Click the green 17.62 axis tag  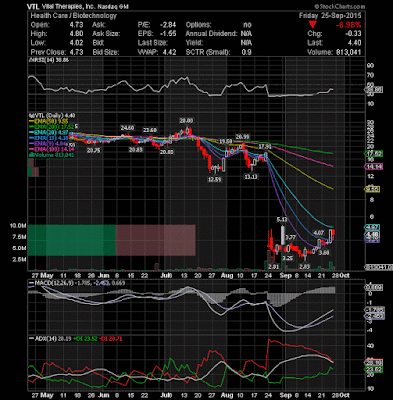tap(375, 154)
